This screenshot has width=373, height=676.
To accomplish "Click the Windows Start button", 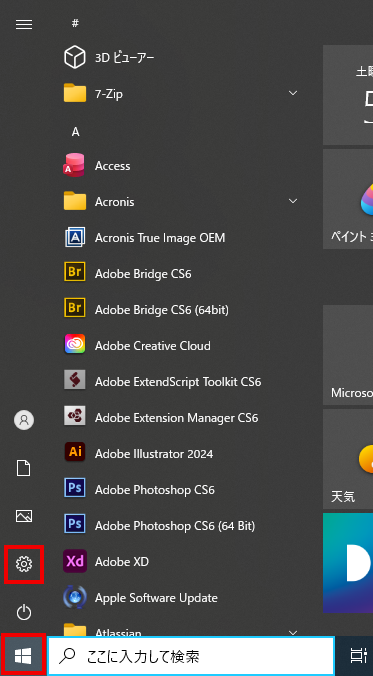I will coord(23,657).
